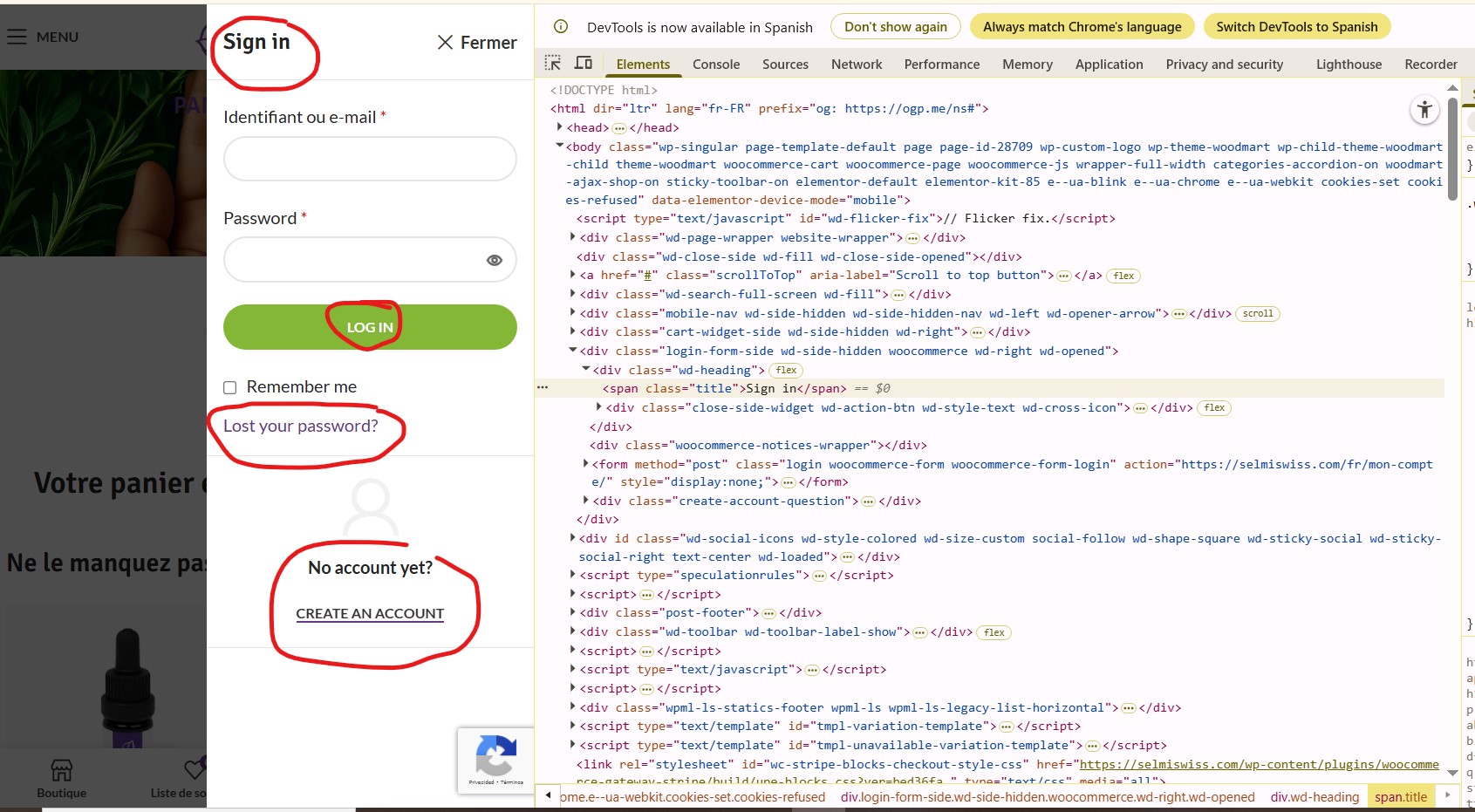Open the Recorder tab
Image resolution: width=1475 pixels, height=812 pixels.
coord(1431,64)
